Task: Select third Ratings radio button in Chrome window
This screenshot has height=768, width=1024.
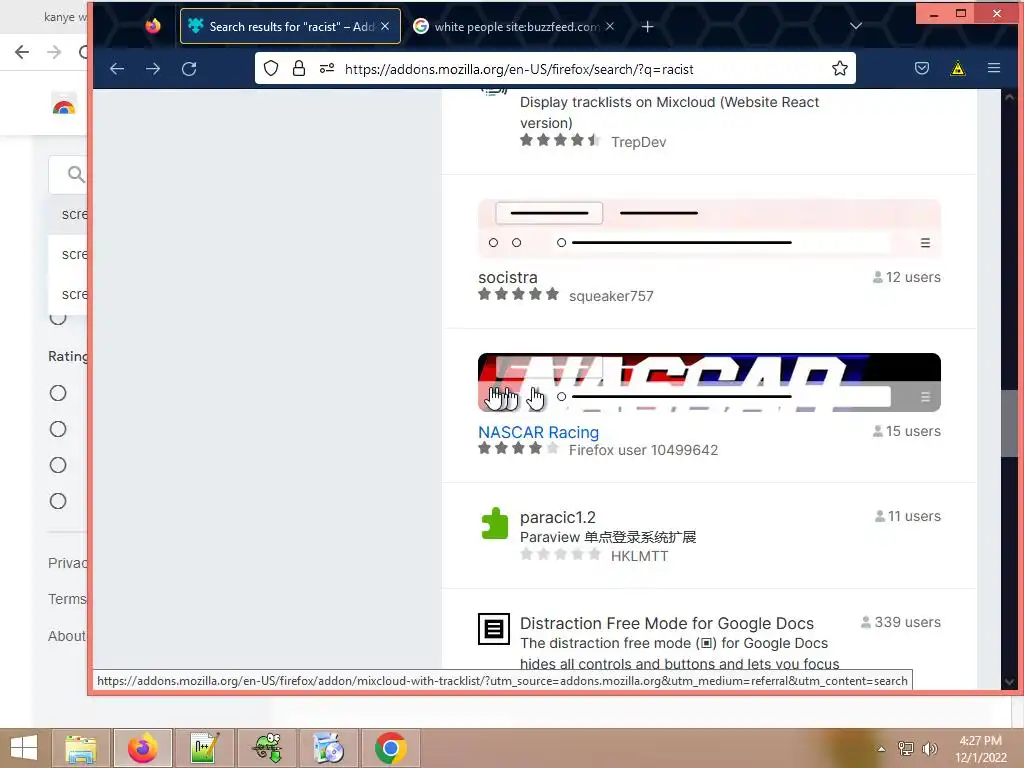Action: tap(58, 465)
